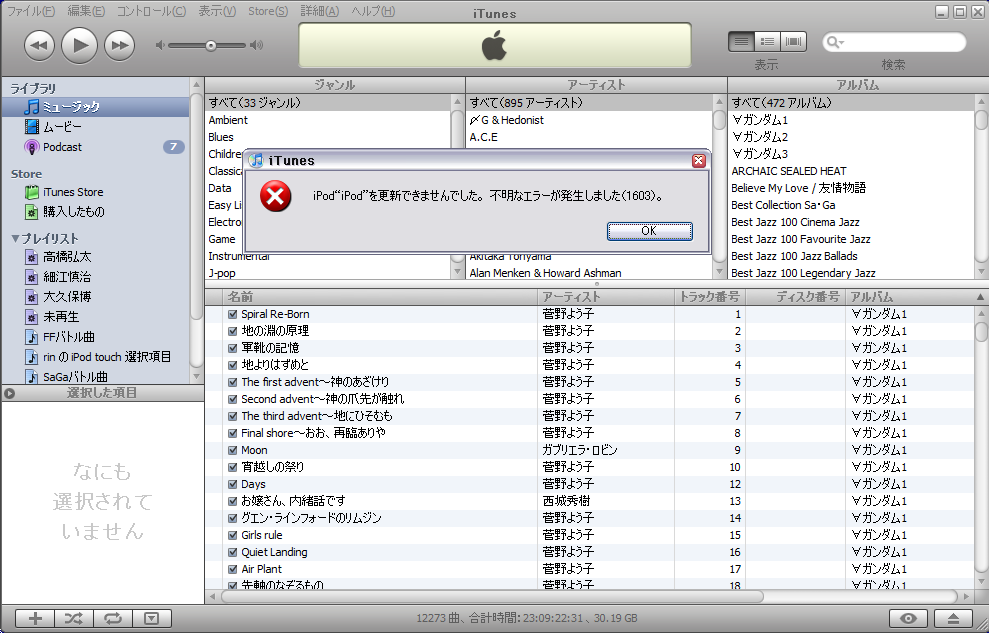Uncheck the Days track checkbox

(x=232, y=484)
